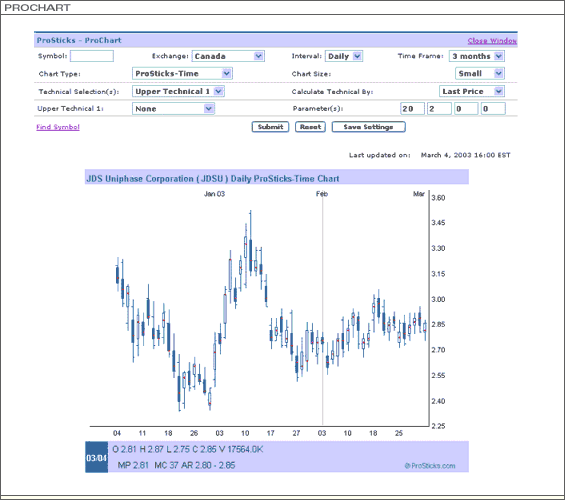Viewport: 565px width, 500px height.
Task: Open Technical Selection(s) dropdown Upper Technical 1
Action: point(178,91)
